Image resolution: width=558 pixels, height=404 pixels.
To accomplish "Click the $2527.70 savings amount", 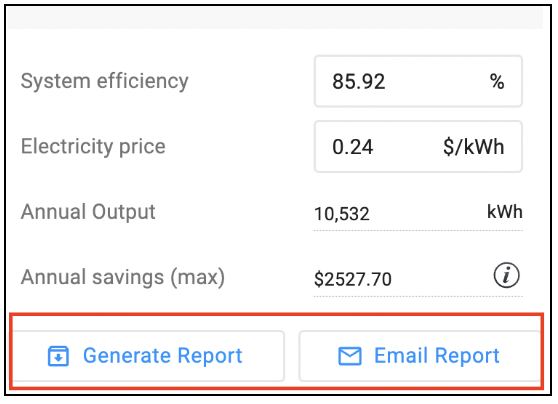I will tap(353, 279).
